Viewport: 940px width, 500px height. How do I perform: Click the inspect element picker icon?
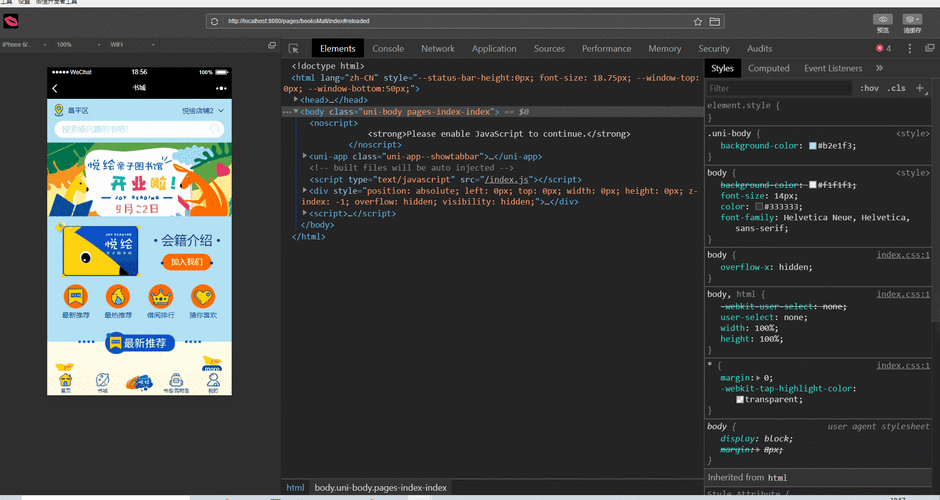[x=294, y=48]
